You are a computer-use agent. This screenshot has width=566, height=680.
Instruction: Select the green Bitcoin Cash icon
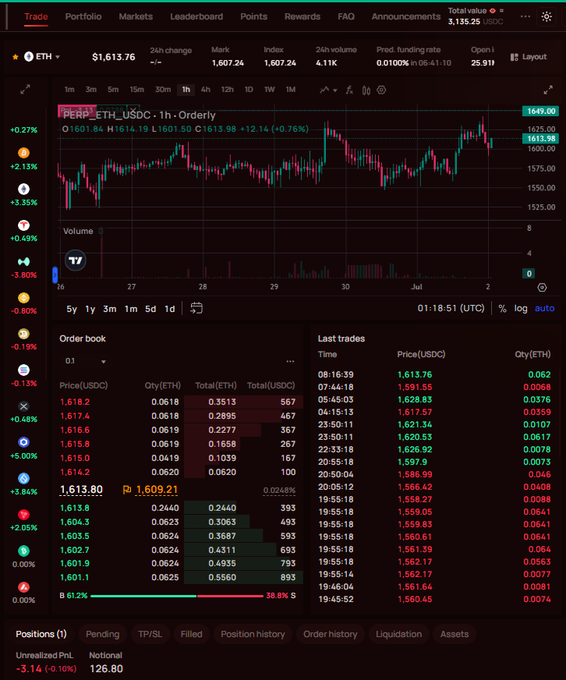(23, 551)
